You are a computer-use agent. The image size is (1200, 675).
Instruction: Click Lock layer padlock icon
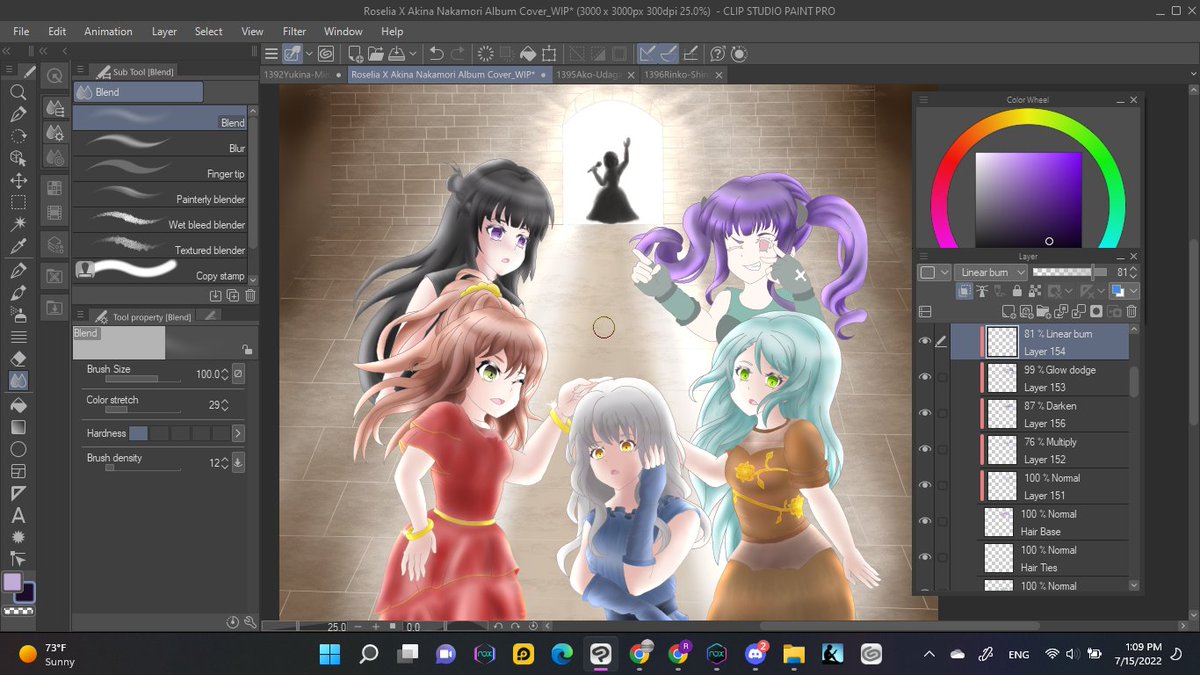[1016, 291]
